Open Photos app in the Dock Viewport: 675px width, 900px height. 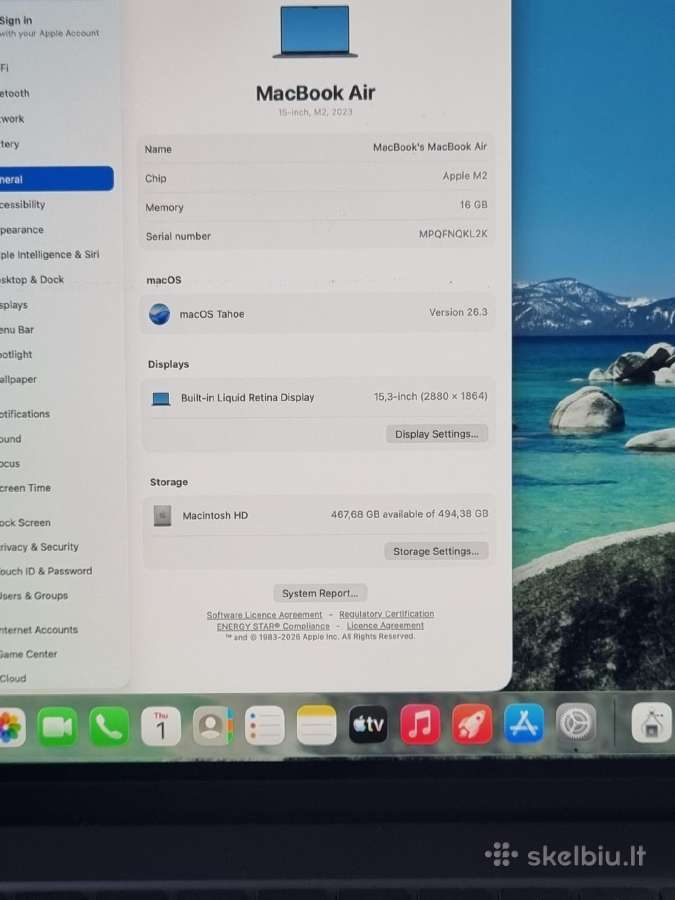pyautogui.click(x=11, y=727)
